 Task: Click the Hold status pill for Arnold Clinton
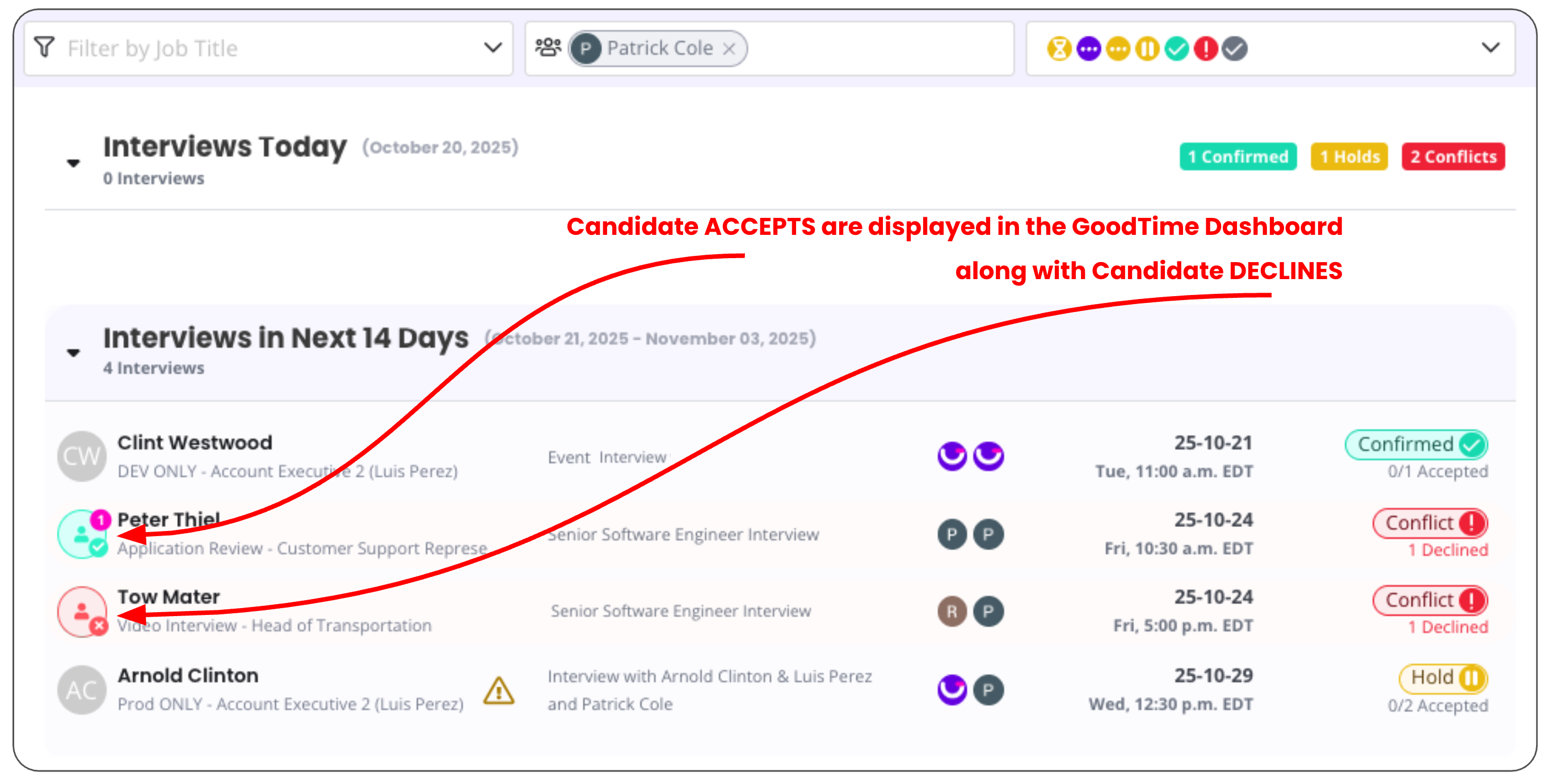coord(1443,677)
